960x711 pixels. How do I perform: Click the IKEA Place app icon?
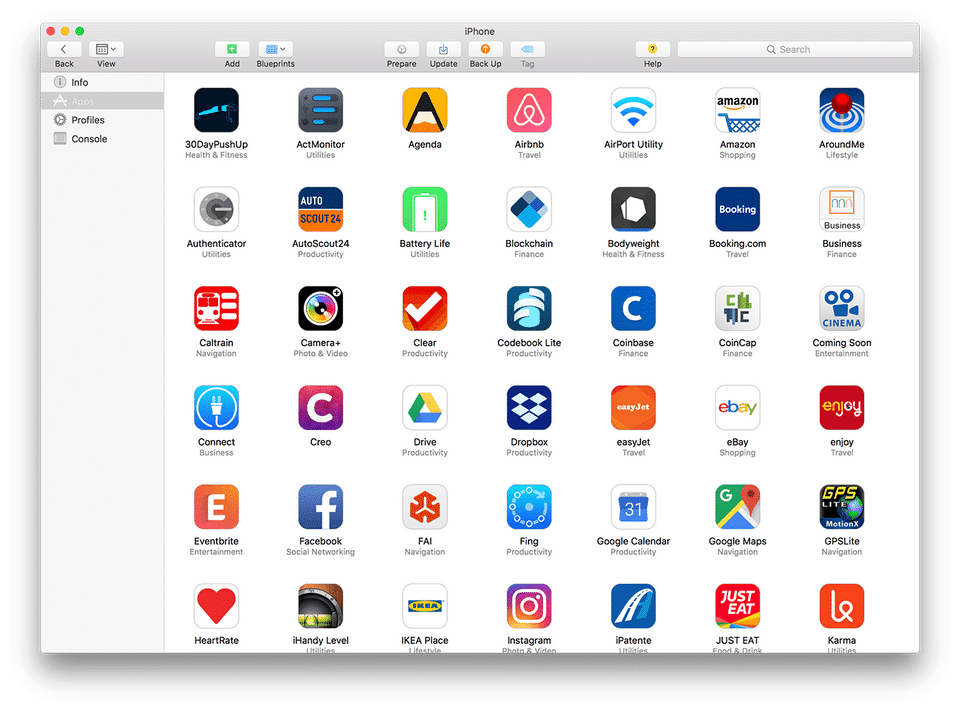coord(425,606)
